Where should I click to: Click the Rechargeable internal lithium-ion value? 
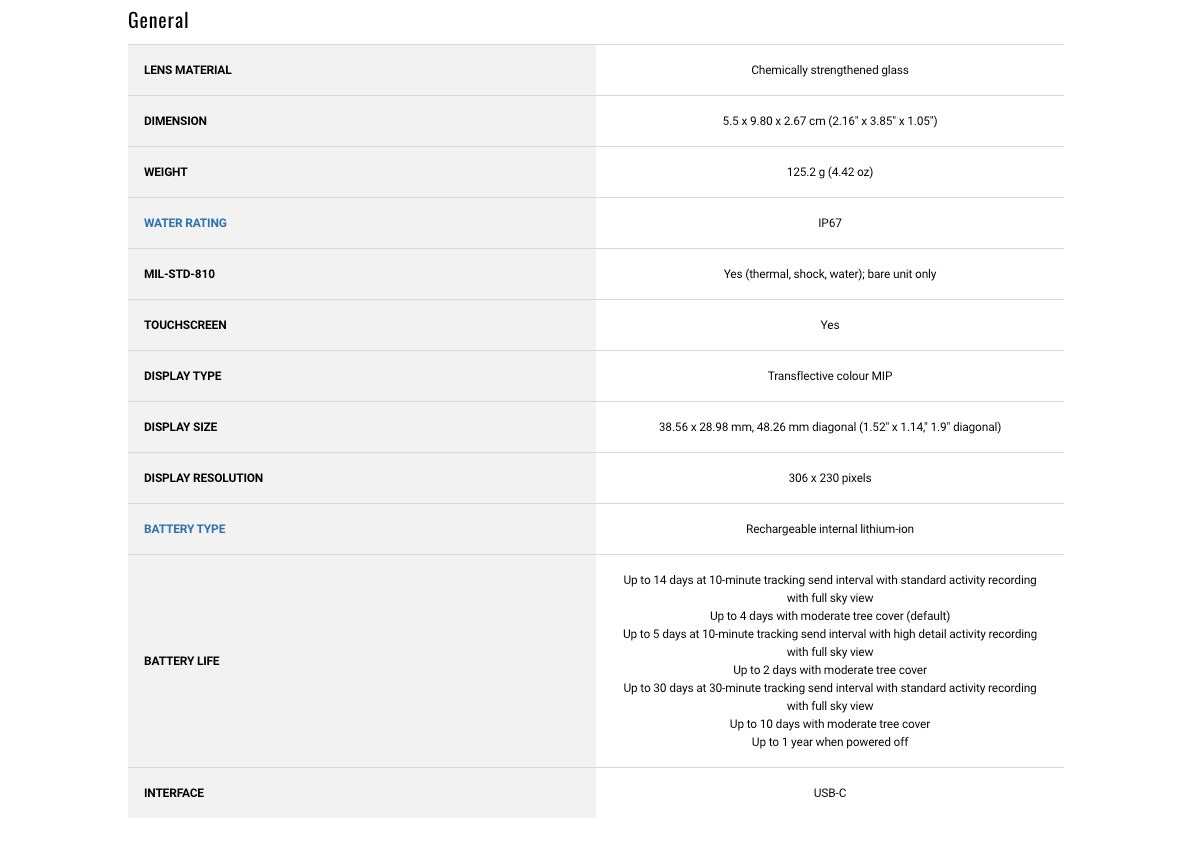click(829, 529)
